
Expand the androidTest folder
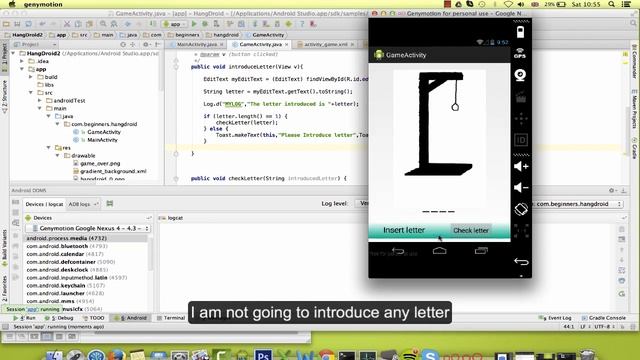coord(40,100)
